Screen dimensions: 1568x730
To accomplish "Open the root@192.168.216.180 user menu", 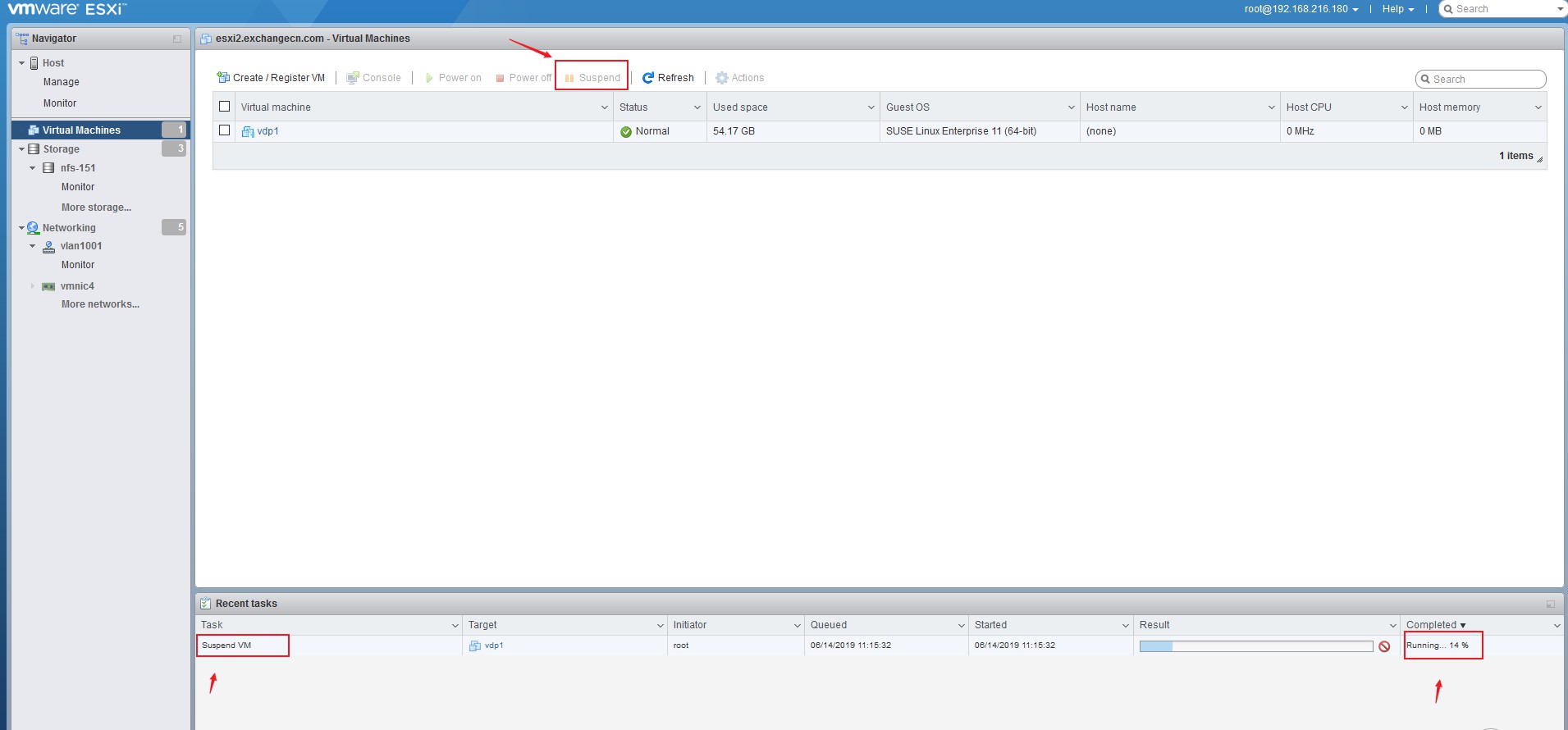I will coord(1301,9).
